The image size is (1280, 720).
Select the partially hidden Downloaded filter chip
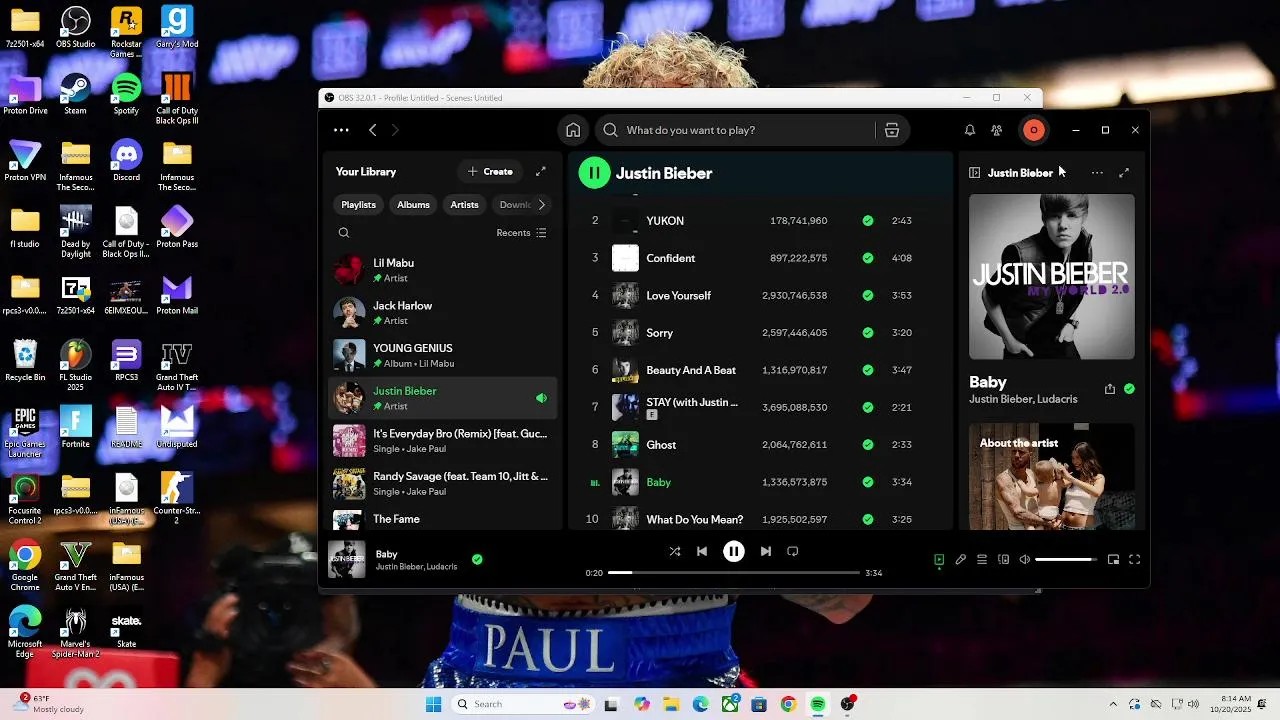515,205
